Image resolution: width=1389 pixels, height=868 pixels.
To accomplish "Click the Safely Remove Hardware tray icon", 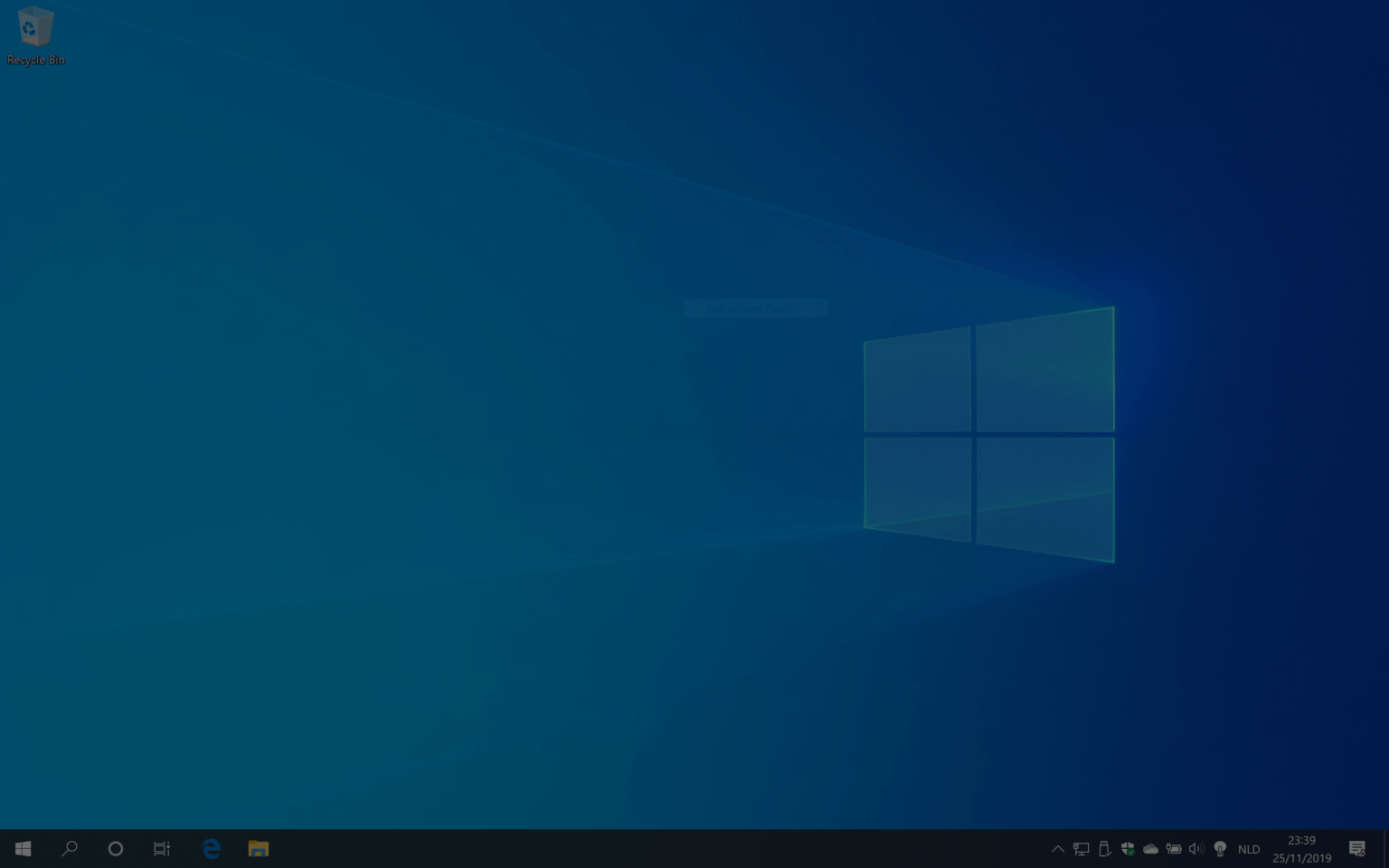I will click(1104, 849).
